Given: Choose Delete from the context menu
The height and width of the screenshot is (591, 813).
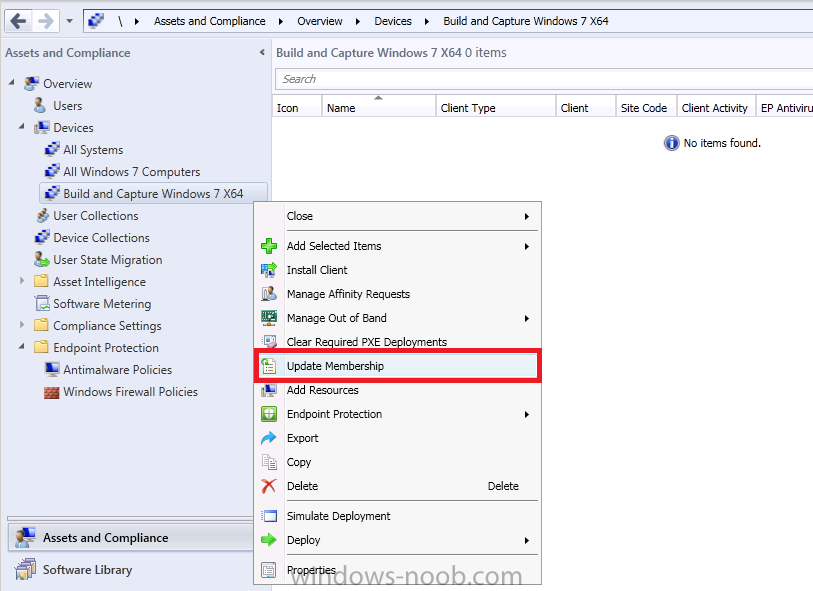Looking at the screenshot, I should click(398, 486).
